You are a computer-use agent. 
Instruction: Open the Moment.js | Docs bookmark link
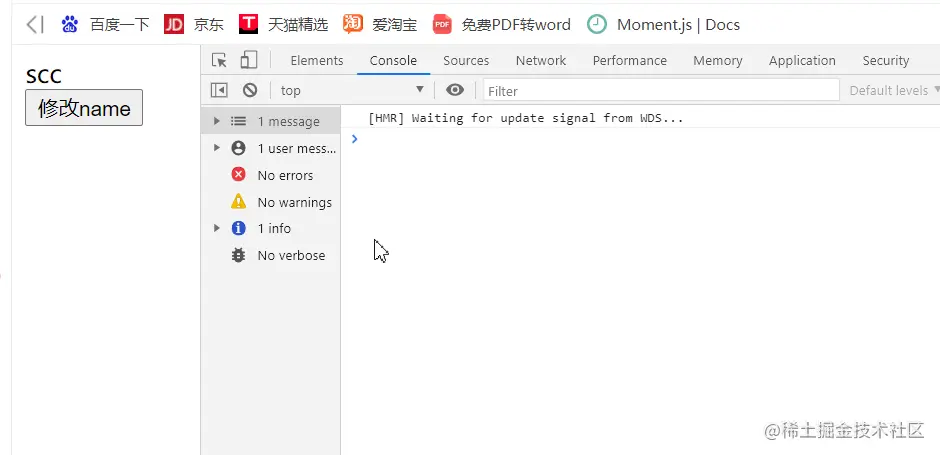pyautogui.click(x=678, y=25)
